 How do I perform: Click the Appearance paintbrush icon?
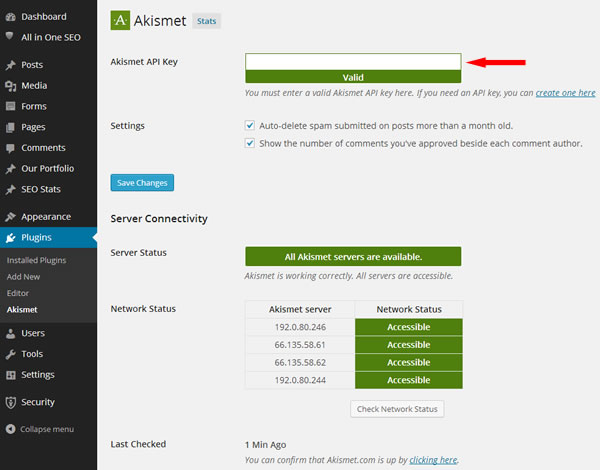10,217
